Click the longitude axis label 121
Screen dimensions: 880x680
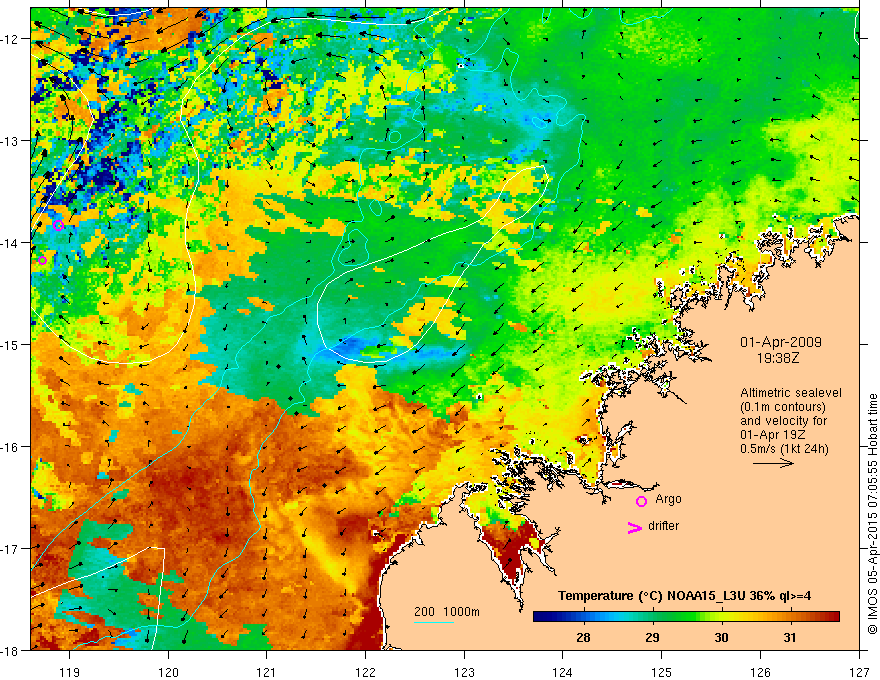click(267, 672)
